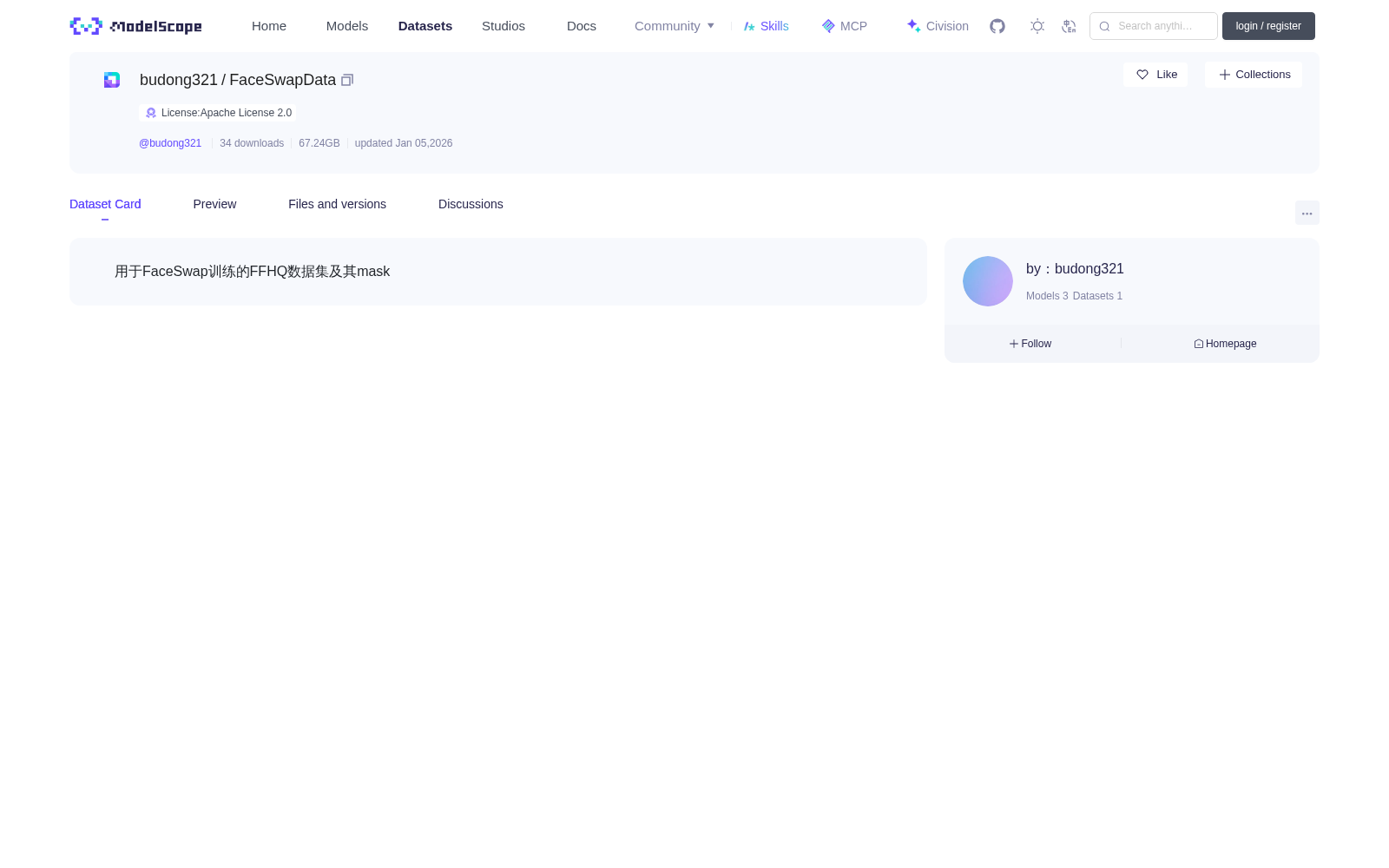Screen dimensions: 1389x868
Task: Open the Datasets page
Action: 425,26
